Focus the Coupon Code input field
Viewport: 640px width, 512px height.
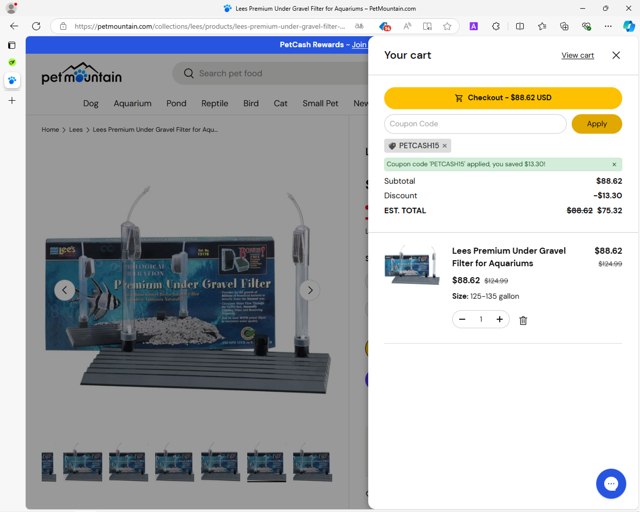coord(475,124)
